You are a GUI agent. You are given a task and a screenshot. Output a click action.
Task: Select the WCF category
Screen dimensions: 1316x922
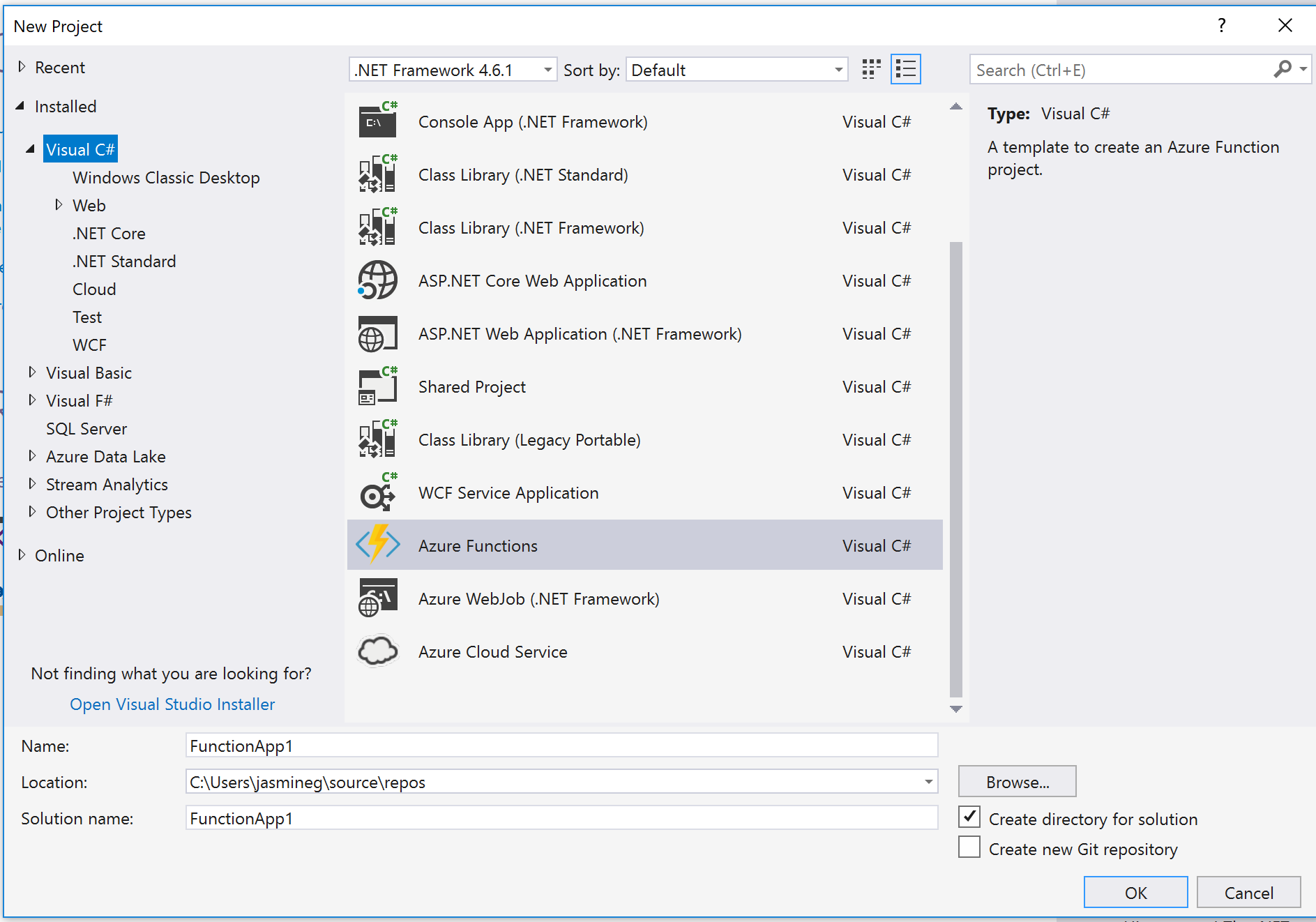89,345
